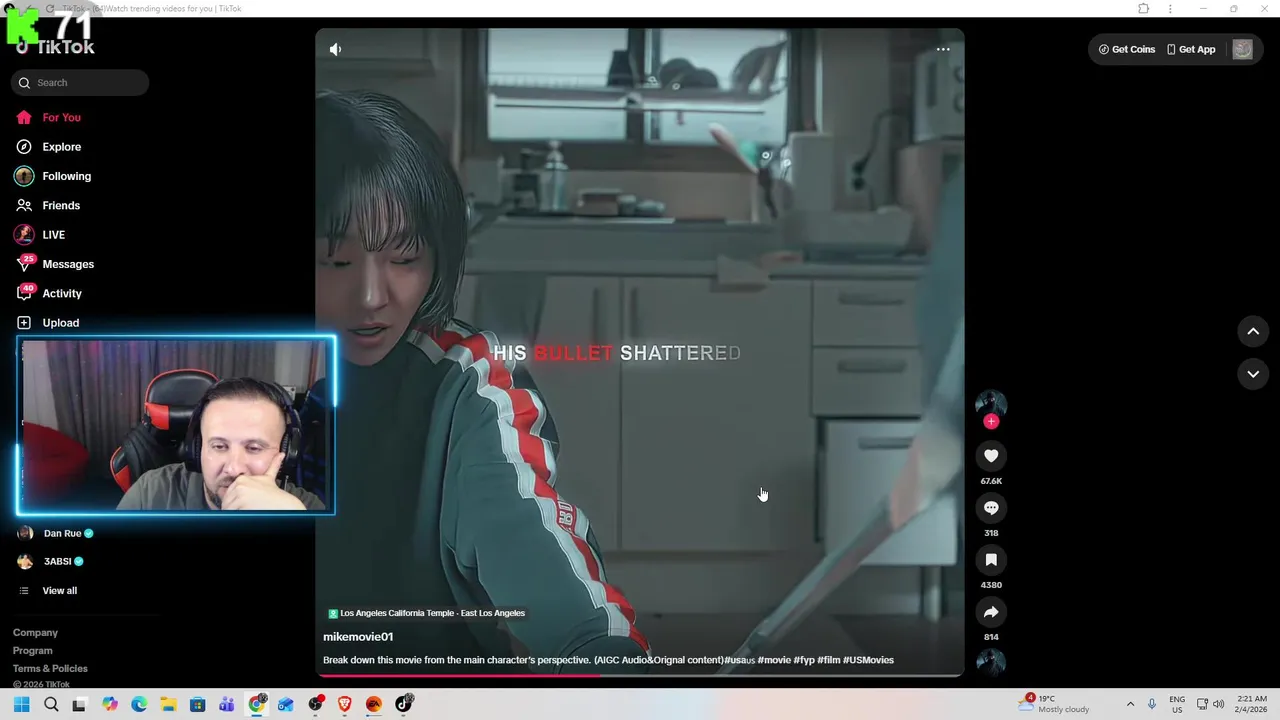Open the profile avatar in the top right
The image size is (1280, 720).
1242,49
